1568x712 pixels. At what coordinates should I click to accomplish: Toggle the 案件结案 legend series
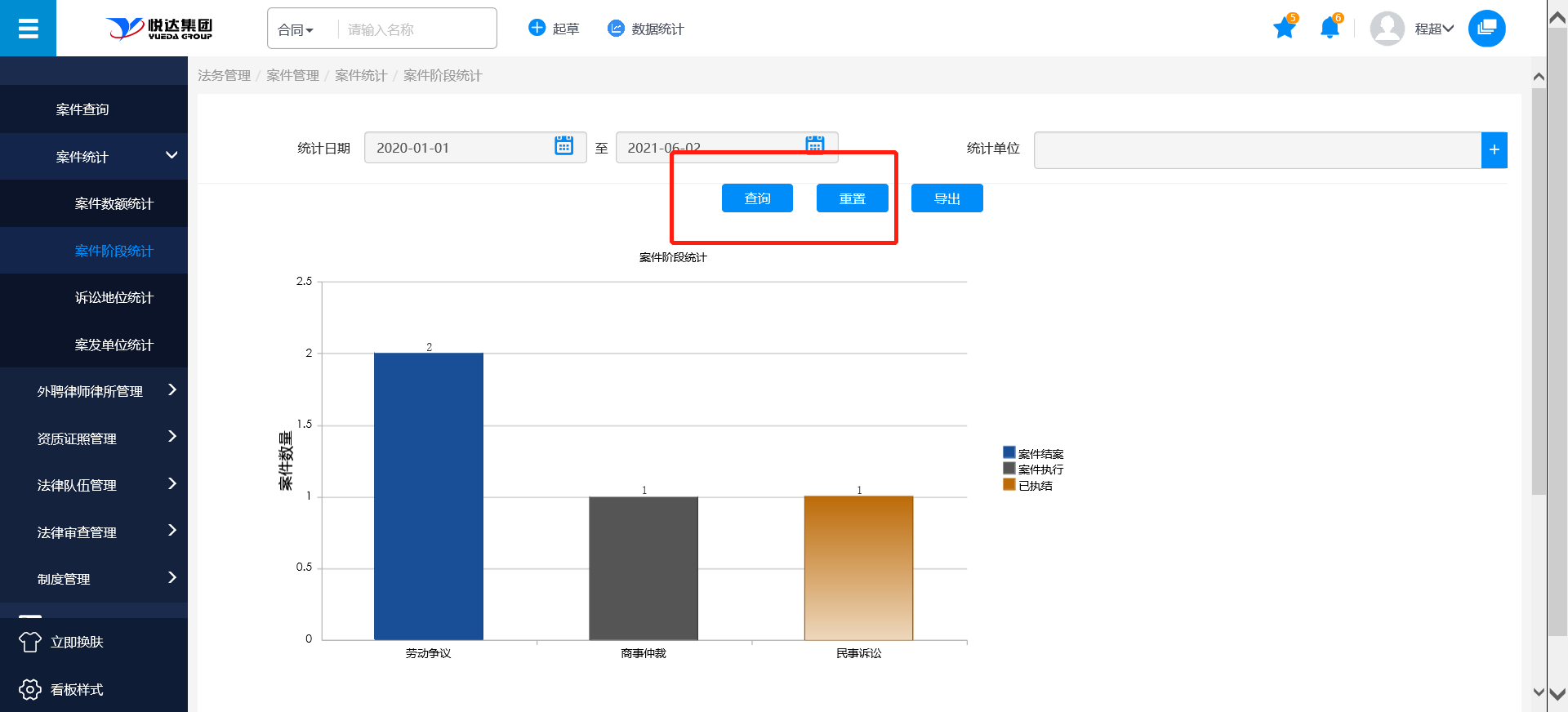click(x=1033, y=453)
